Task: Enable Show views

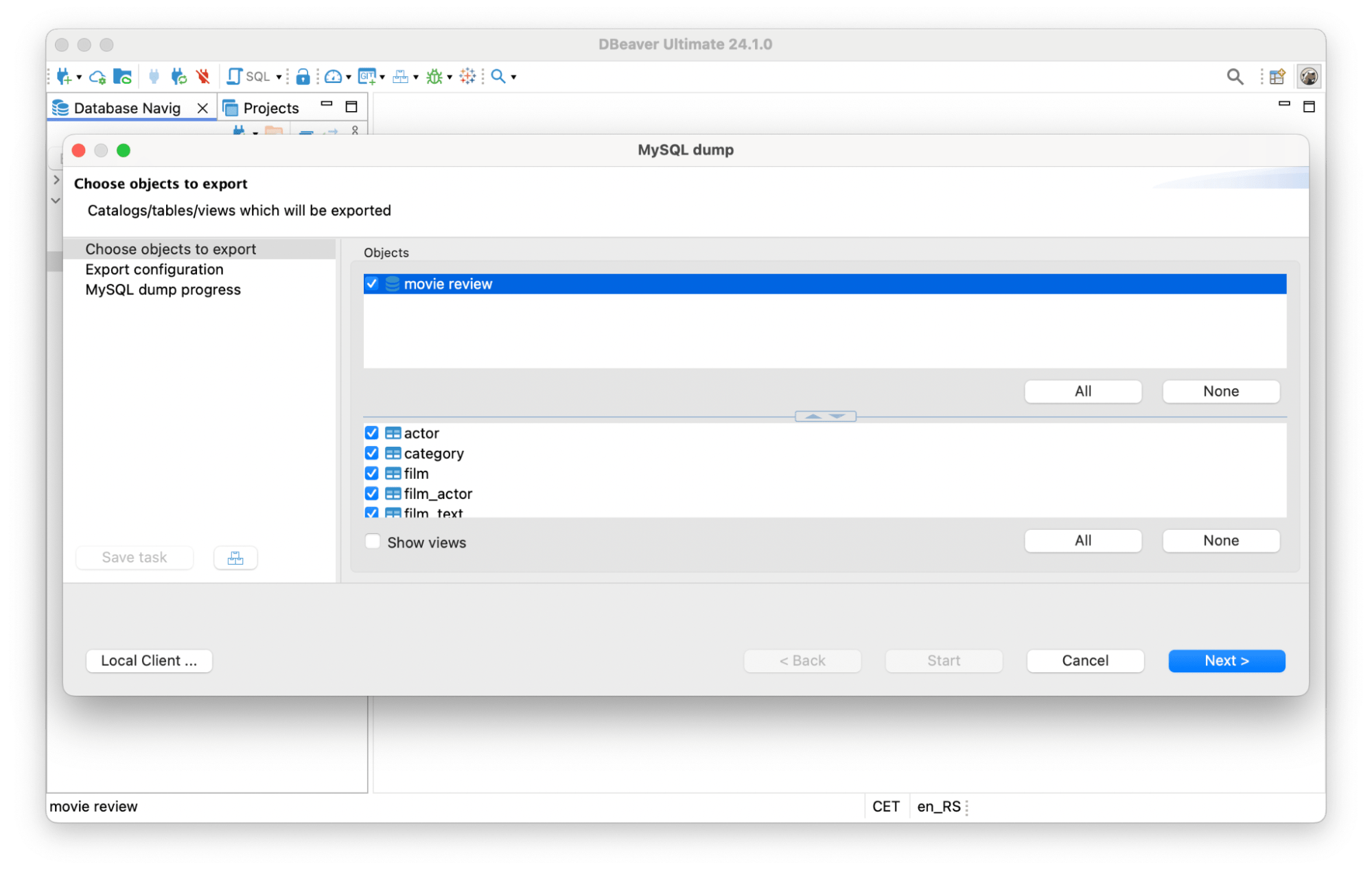Action: point(373,541)
